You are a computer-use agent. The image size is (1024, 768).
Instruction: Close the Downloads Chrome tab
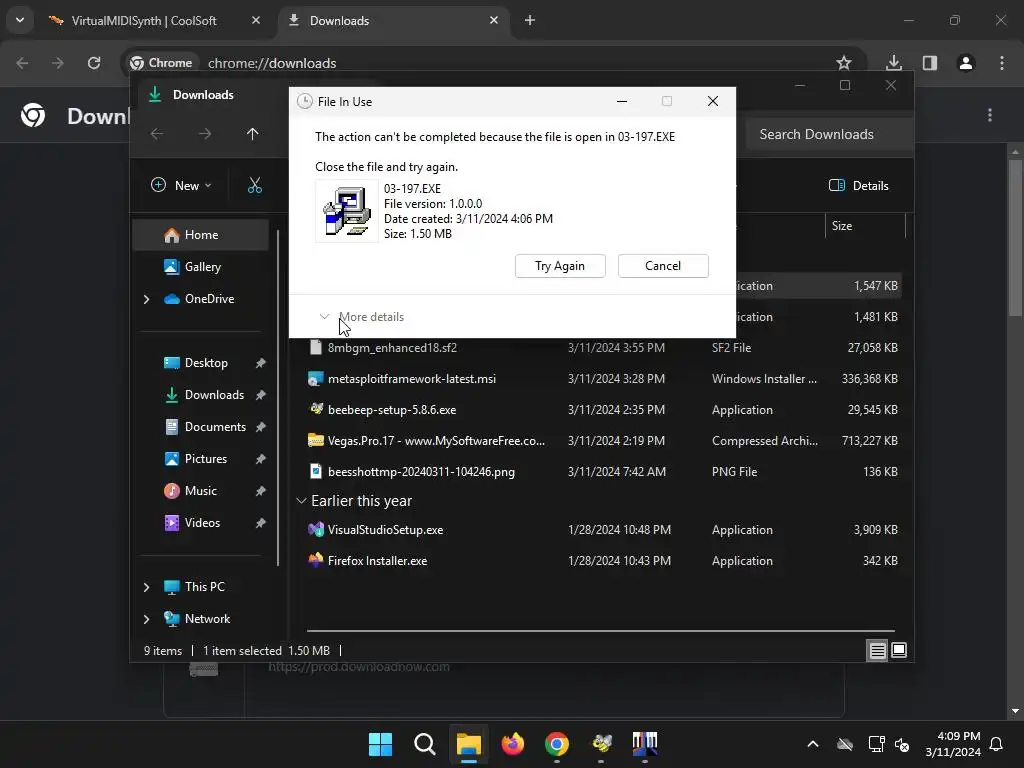(494, 20)
